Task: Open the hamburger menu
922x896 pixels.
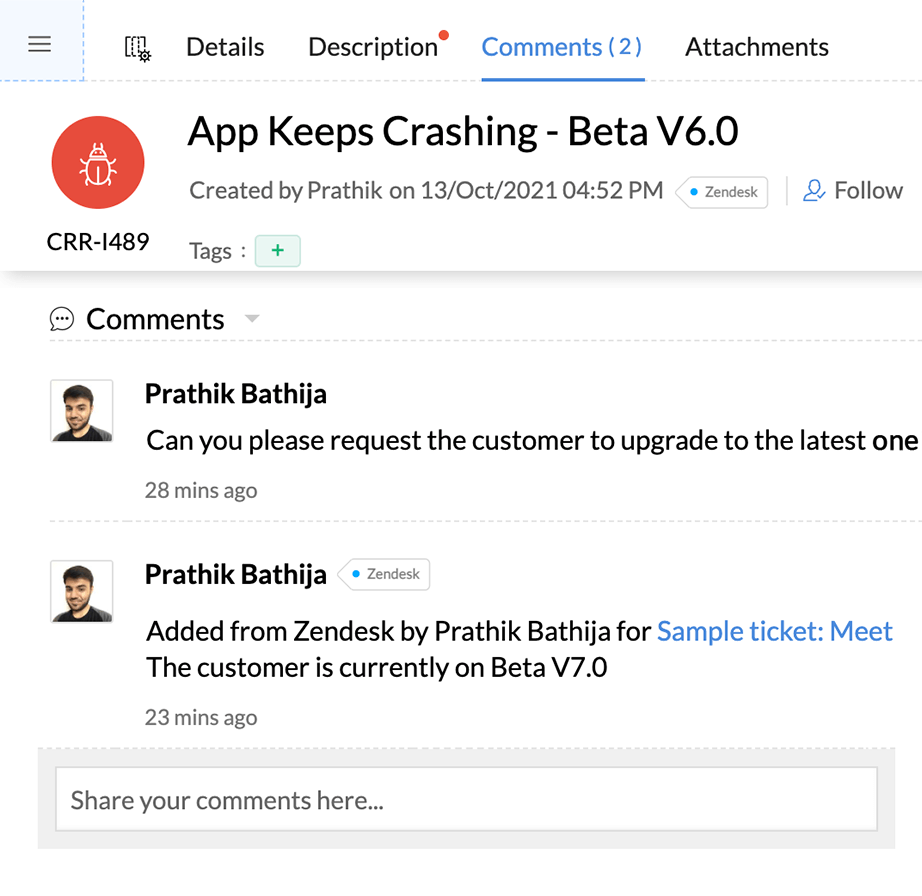Action: [x=39, y=45]
